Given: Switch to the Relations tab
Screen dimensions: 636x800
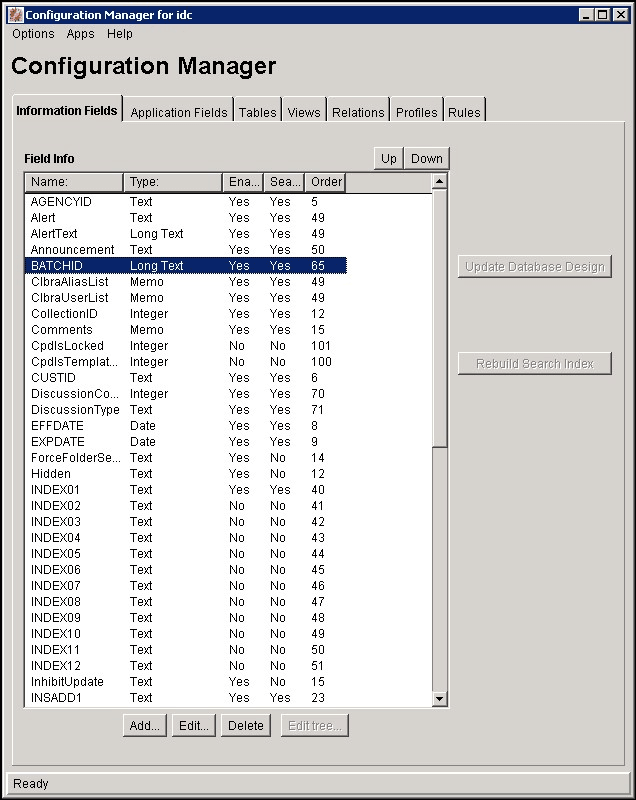Looking at the screenshot, I should (x=358, y=112).
